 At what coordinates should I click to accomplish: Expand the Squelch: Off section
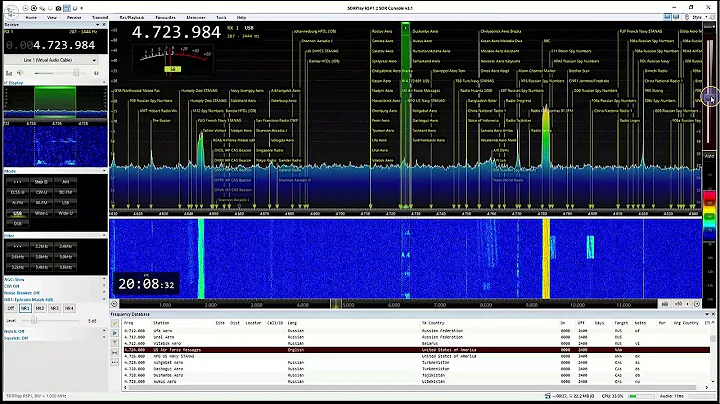[x=104, y=338]
